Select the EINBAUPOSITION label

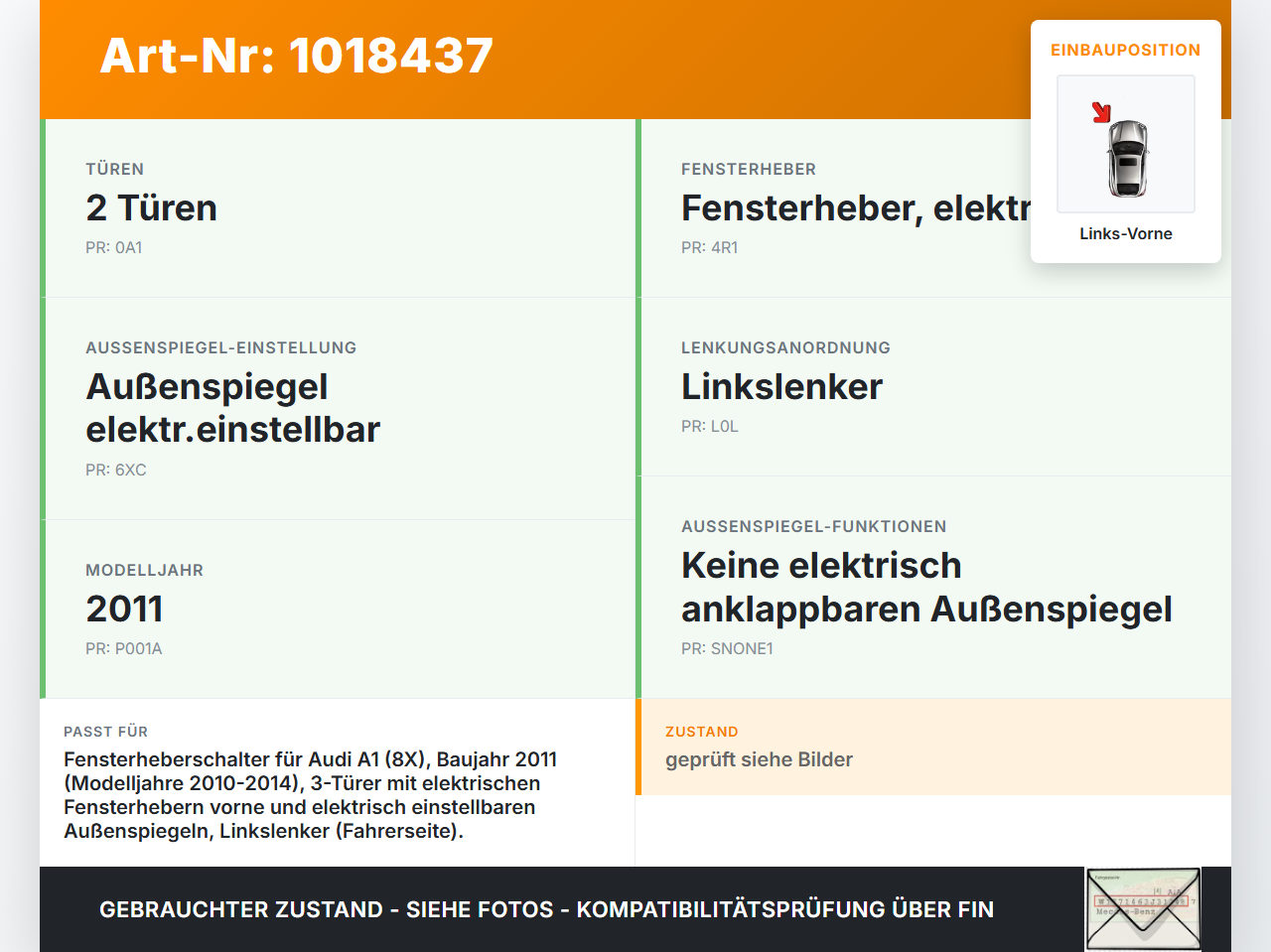1126,50
